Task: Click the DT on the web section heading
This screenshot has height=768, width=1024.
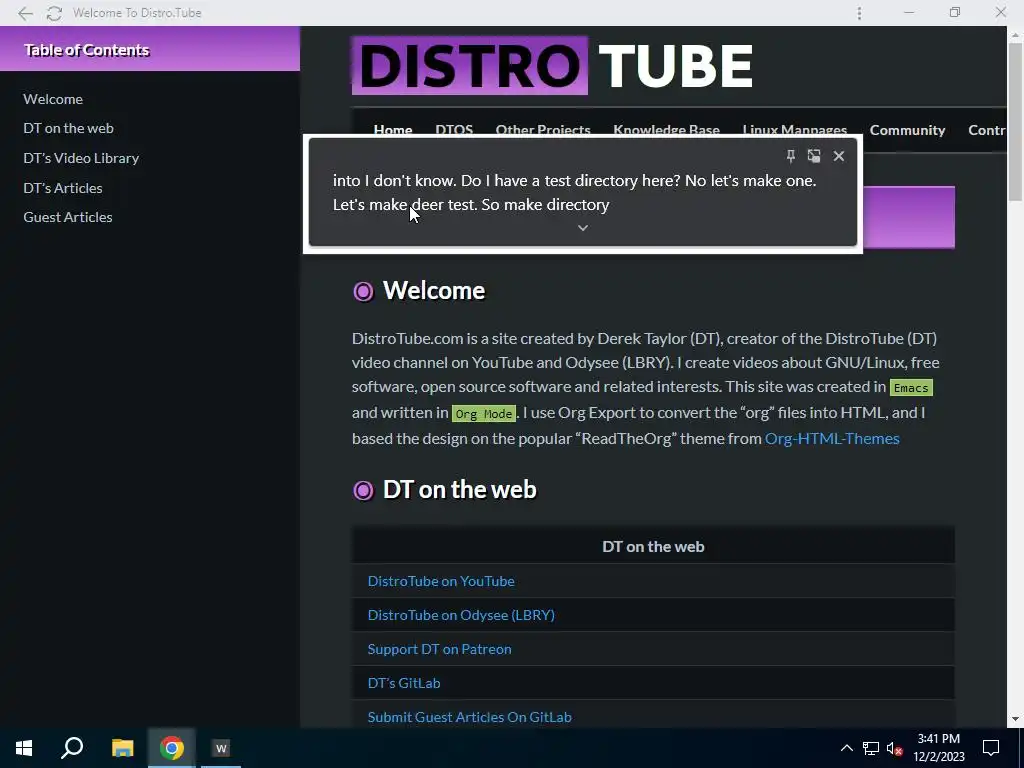Action: 459,490
